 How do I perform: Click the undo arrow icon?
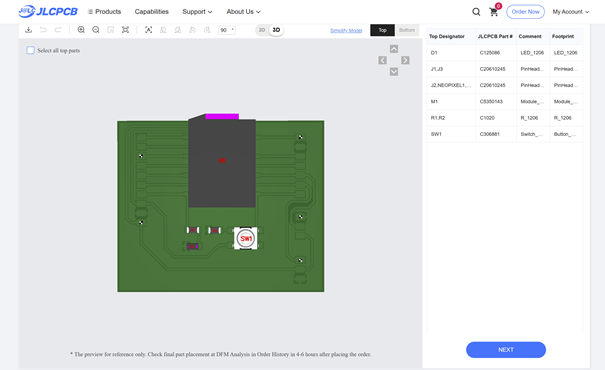(x=43, y=30)
